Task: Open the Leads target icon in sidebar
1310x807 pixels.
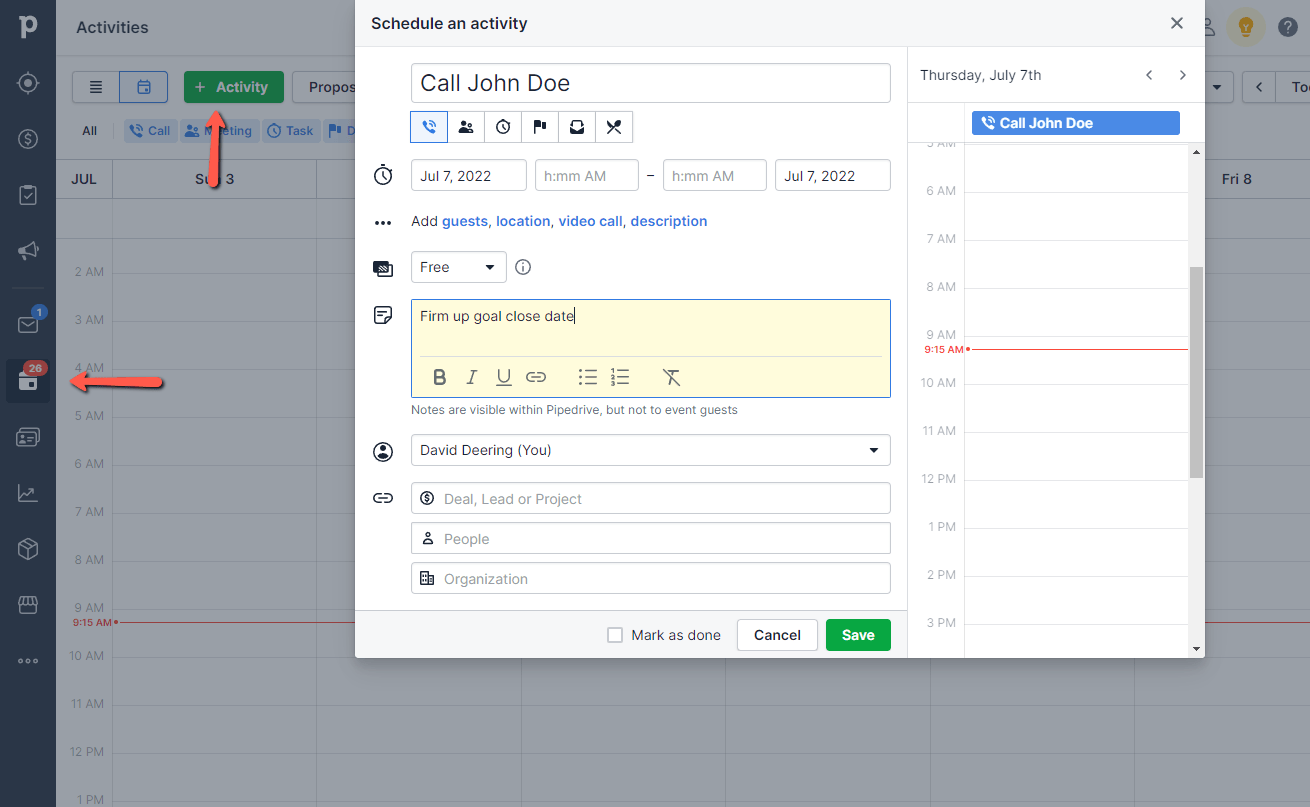Action: click(x=28, y=83)
